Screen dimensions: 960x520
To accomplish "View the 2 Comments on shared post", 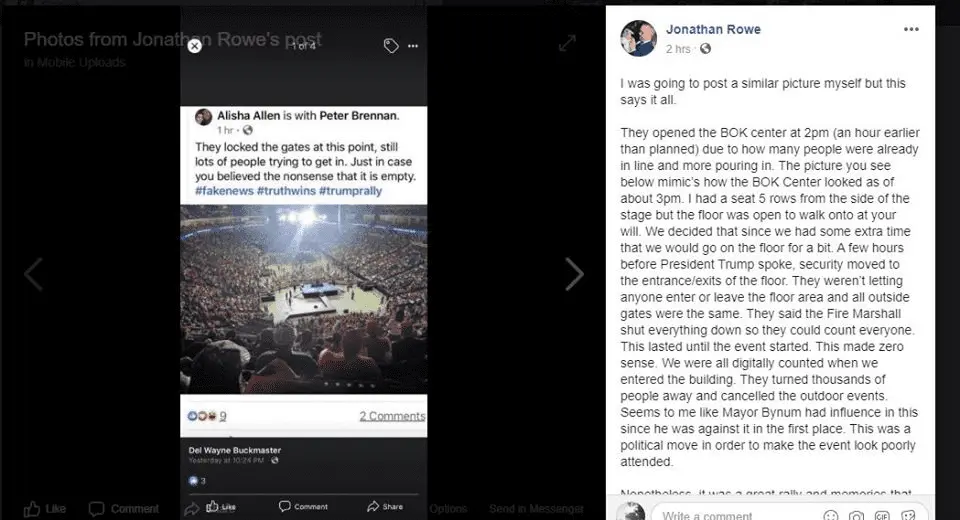I will [392, 416].
